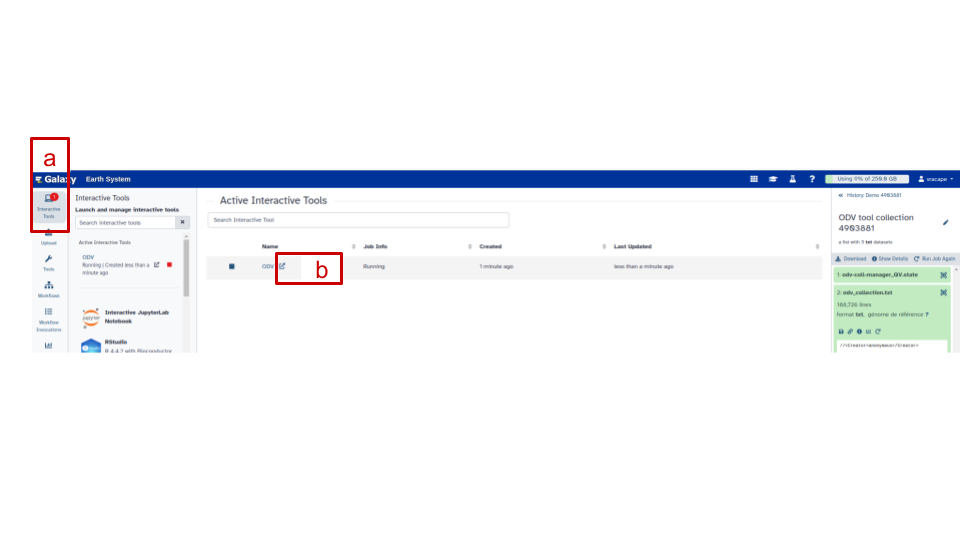Viewport: 960px width, 540px height.
Task: Expand dataset 1 odv-coll-manager_QV.state
Action: (878, 274)
